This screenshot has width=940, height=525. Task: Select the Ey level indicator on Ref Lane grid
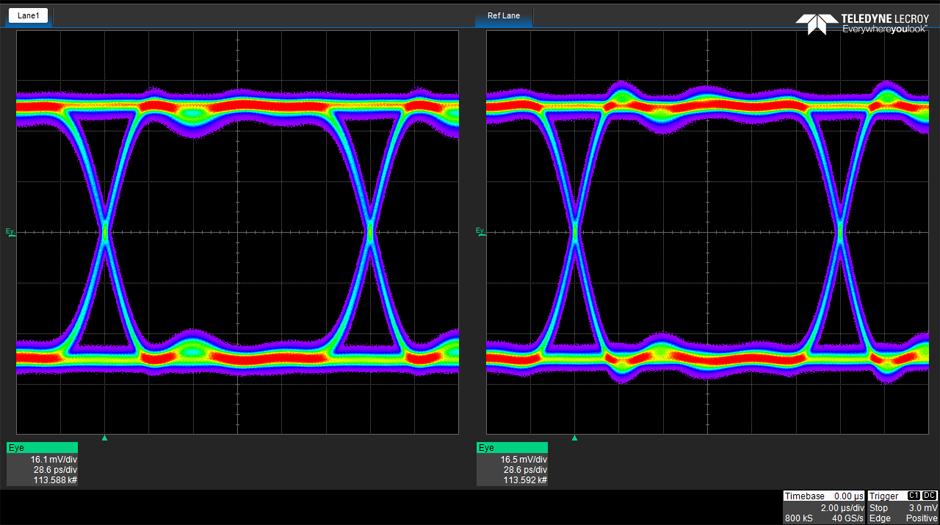(480, 232)
